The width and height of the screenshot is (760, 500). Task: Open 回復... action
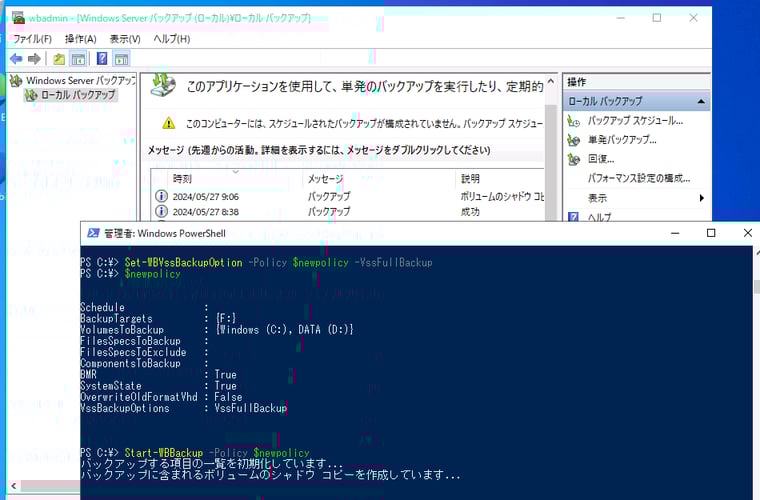[x=601, y=159]
